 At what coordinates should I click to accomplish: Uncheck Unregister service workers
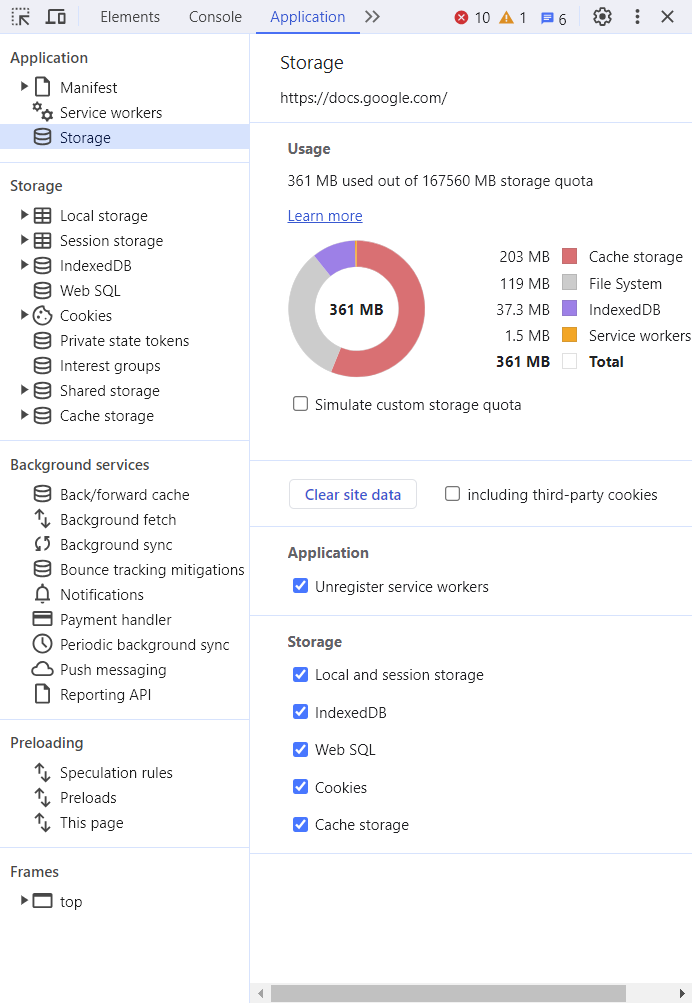pos(300,586)
